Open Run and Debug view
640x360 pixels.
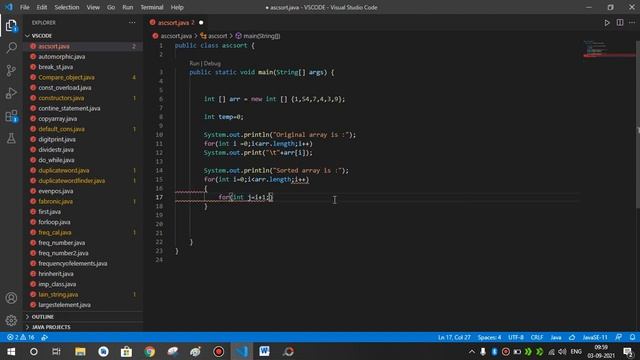(x=11, y=93)
